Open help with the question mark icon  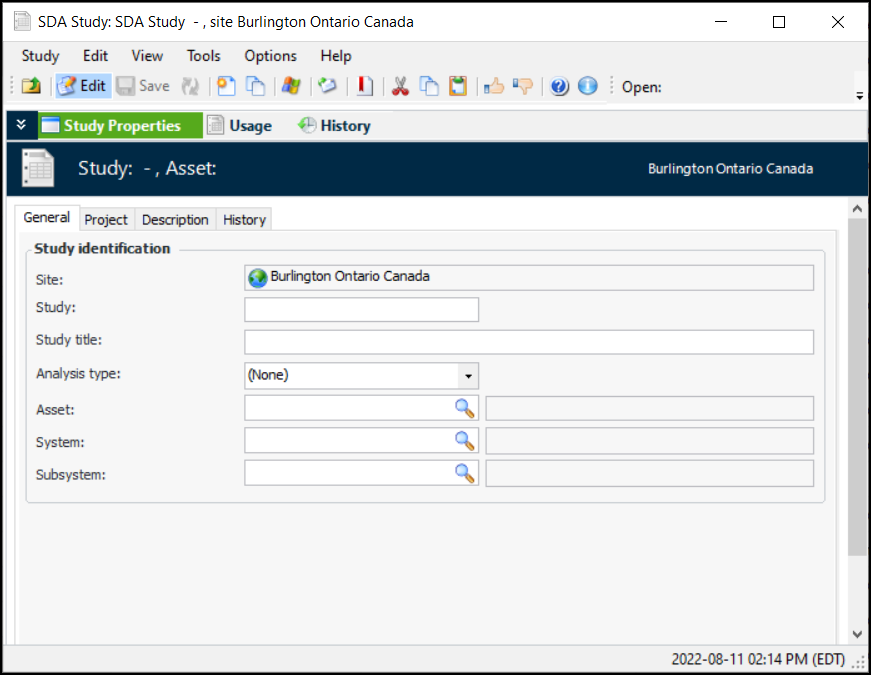[559, 86]
